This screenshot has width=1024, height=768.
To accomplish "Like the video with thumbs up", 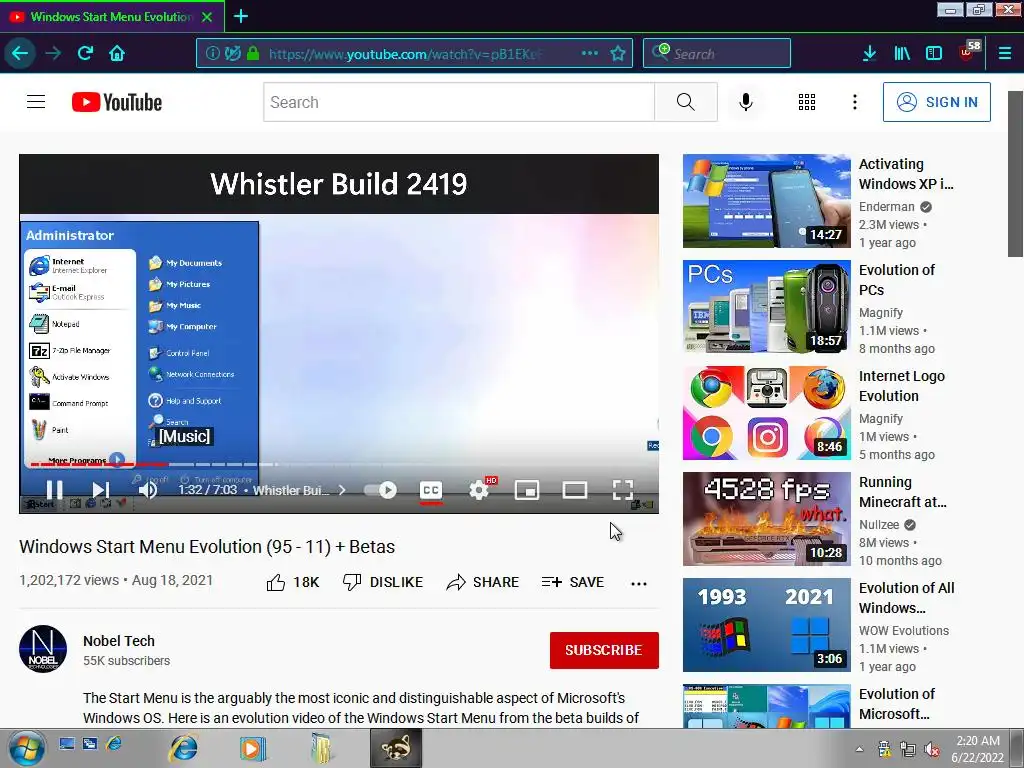I will tap(293, 582).
